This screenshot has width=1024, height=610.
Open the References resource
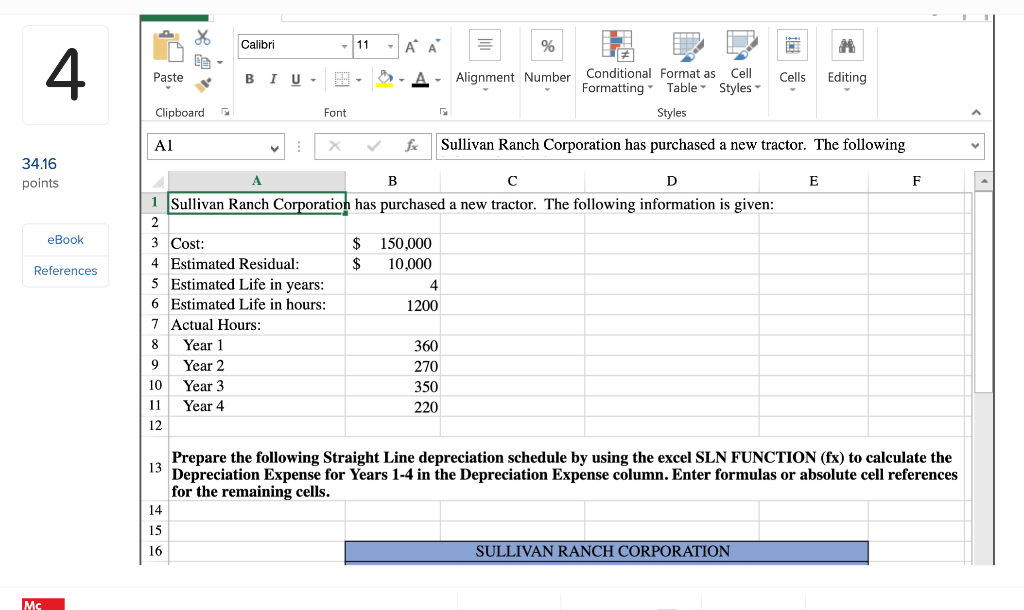[65, 270]
